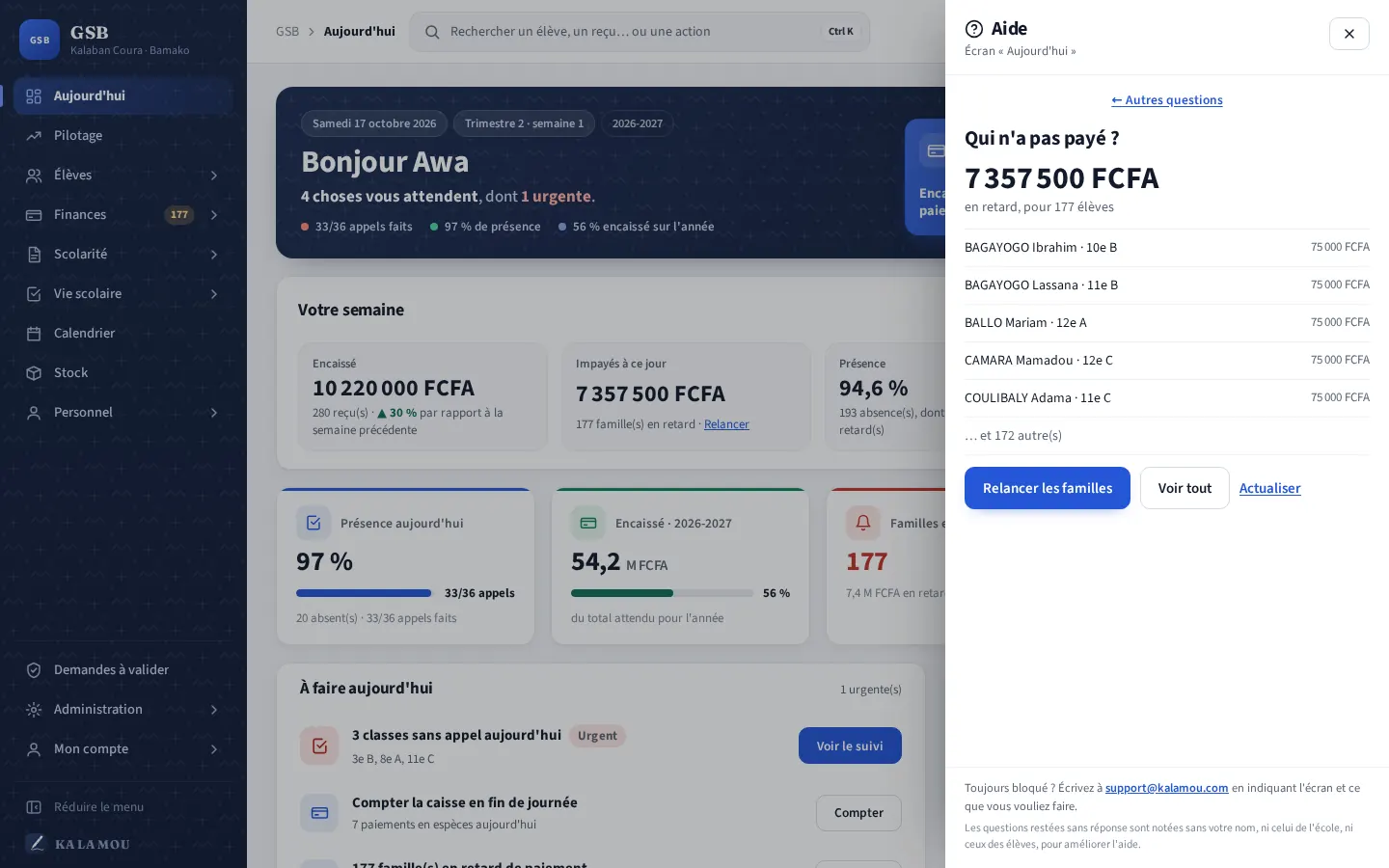The height and width of the screenshot is (868, 1389).
Task: Click the 33/36 appels progress bar
Action: click(364, 593)
